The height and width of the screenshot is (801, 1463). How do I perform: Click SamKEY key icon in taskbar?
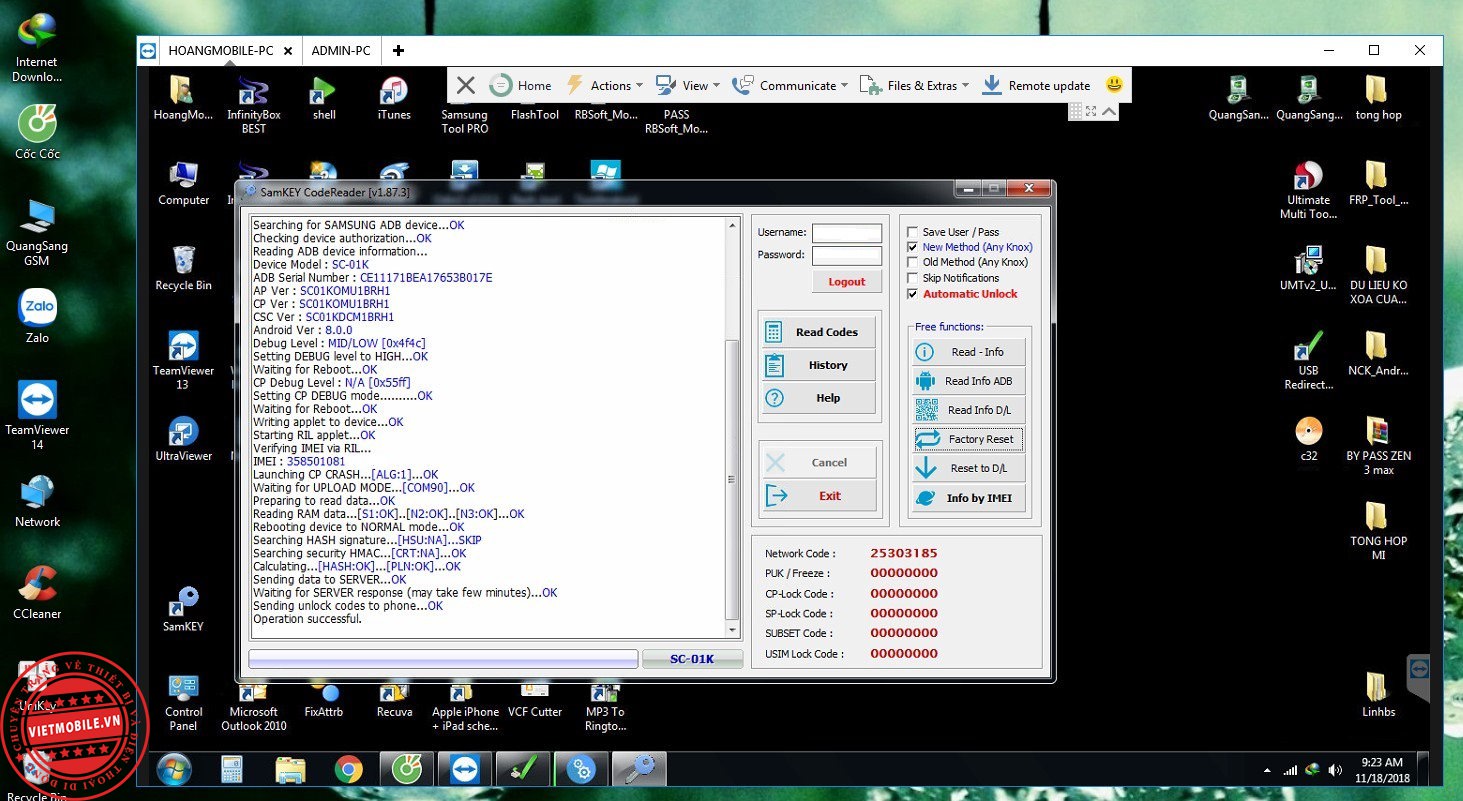pyautogui.click(x=639, y=769)
